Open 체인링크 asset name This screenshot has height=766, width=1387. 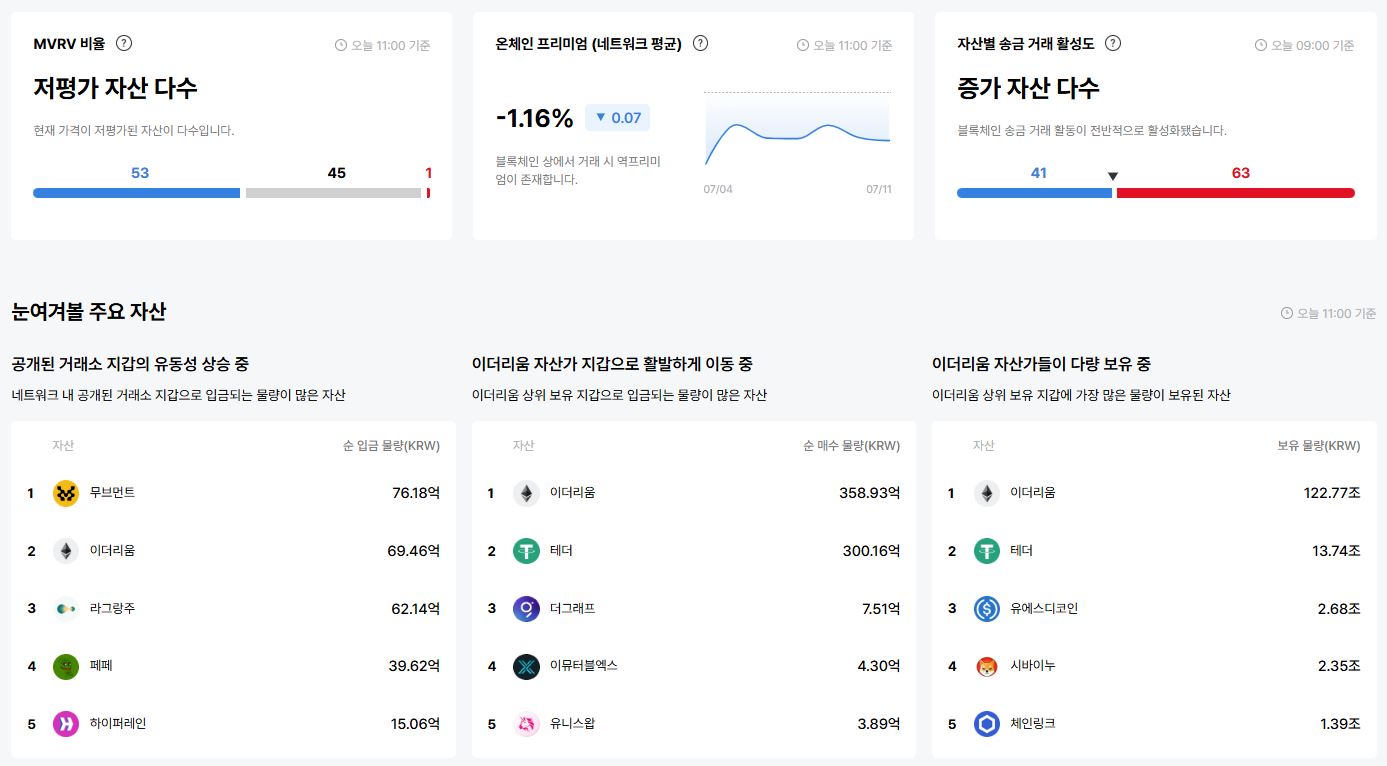(x=1032, y=724)
